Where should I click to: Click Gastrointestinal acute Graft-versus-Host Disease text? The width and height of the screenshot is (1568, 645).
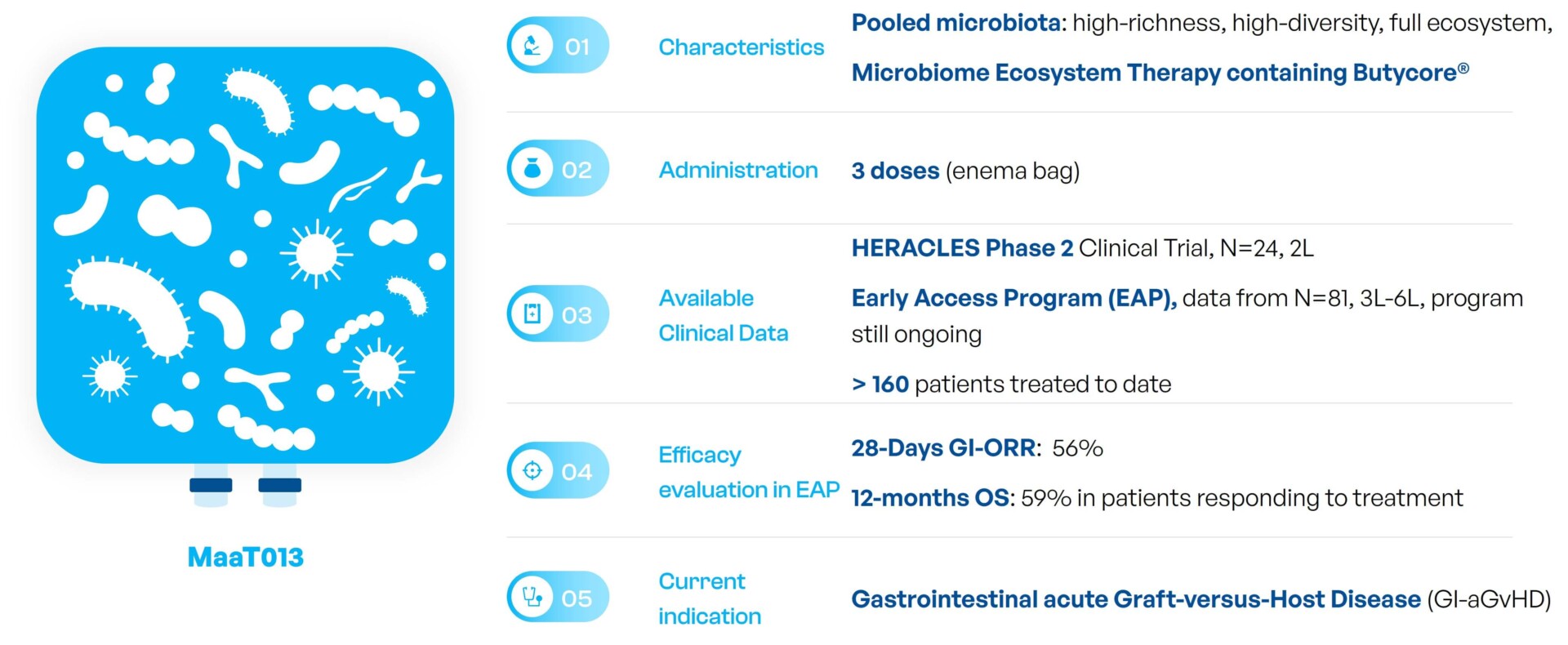pyautogui.click(x=1136, y=599)
